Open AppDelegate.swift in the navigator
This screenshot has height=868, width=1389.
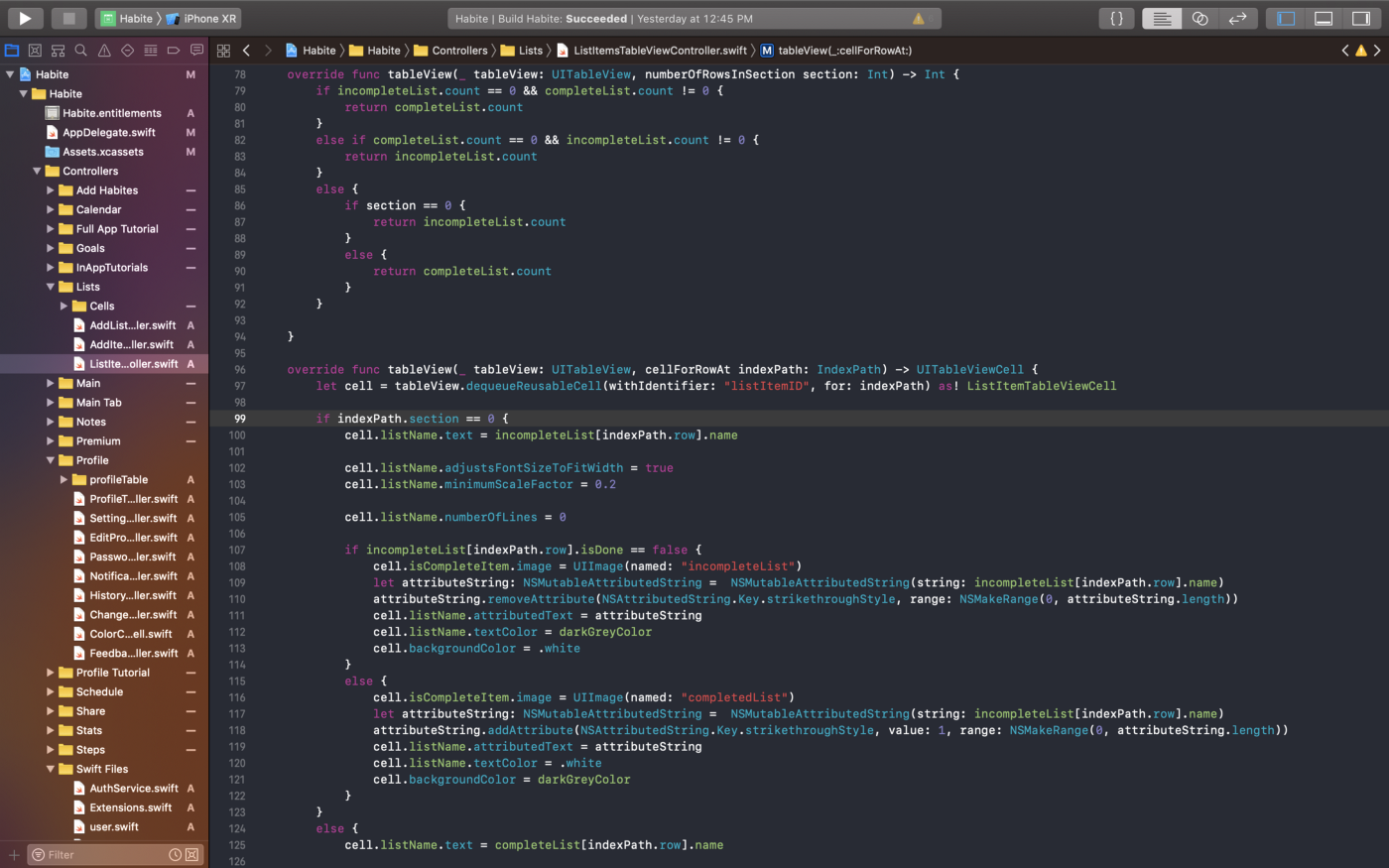point(109,132)
